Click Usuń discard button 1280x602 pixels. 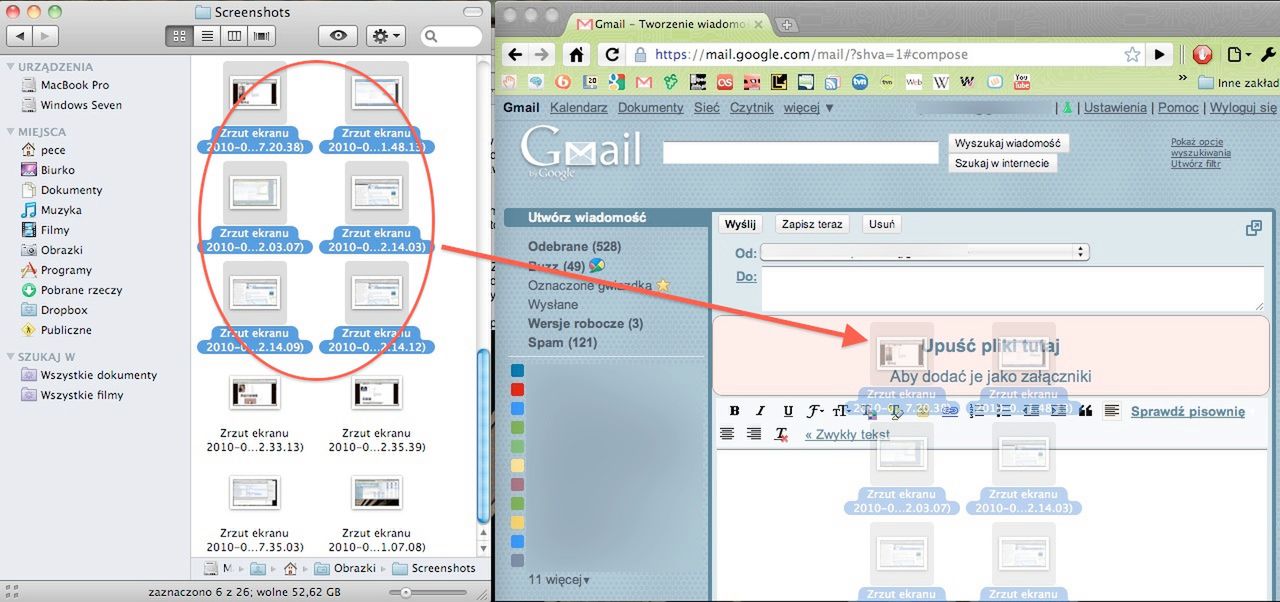pos(882,224)
